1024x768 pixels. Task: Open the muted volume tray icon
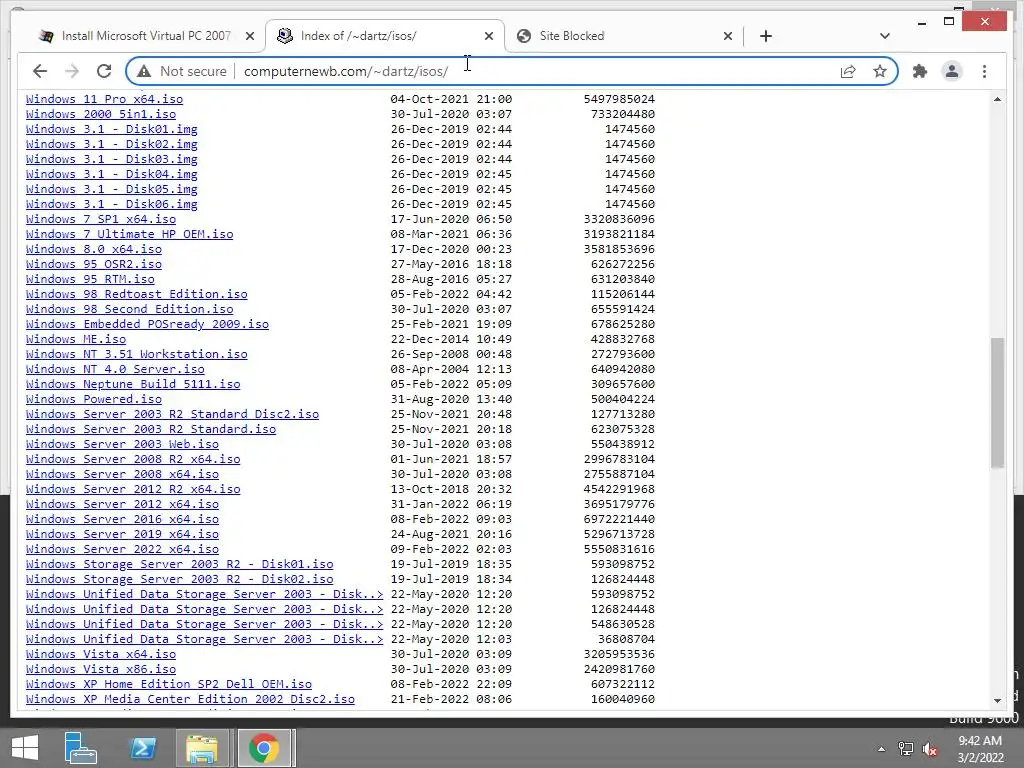(x=929, y=749)
